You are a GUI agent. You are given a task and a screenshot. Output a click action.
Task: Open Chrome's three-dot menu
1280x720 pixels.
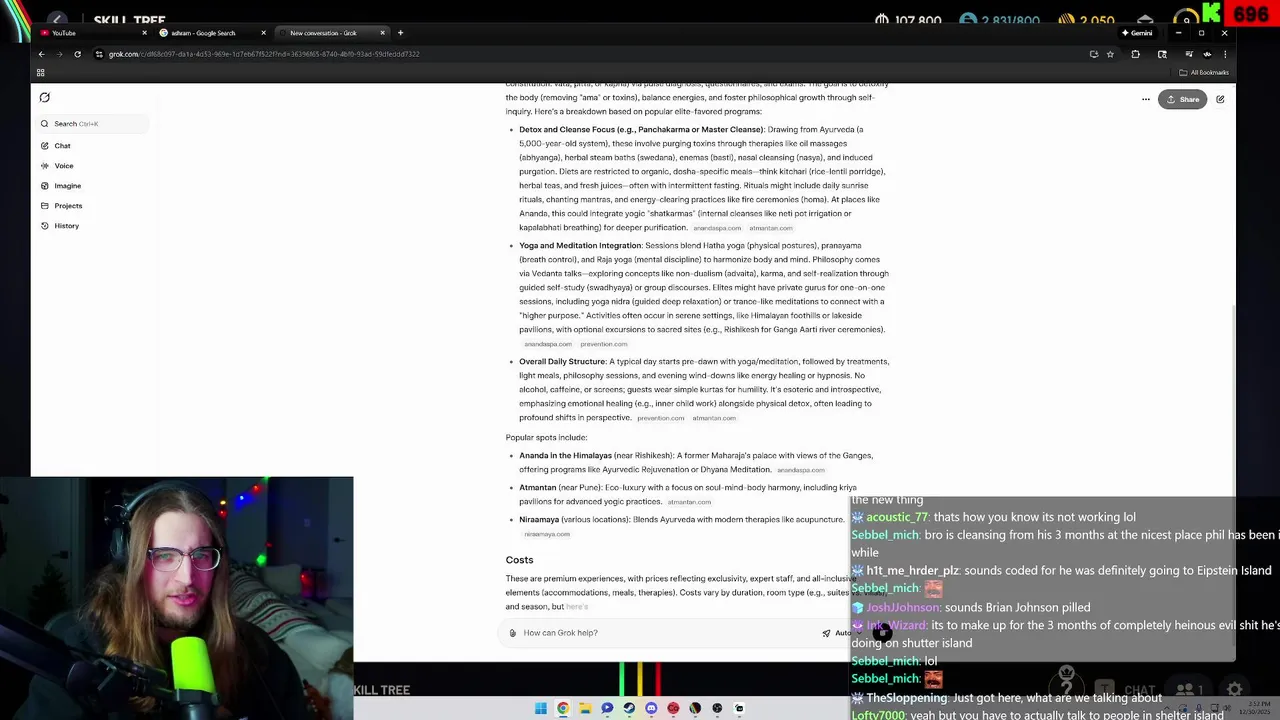(1224, 54)
